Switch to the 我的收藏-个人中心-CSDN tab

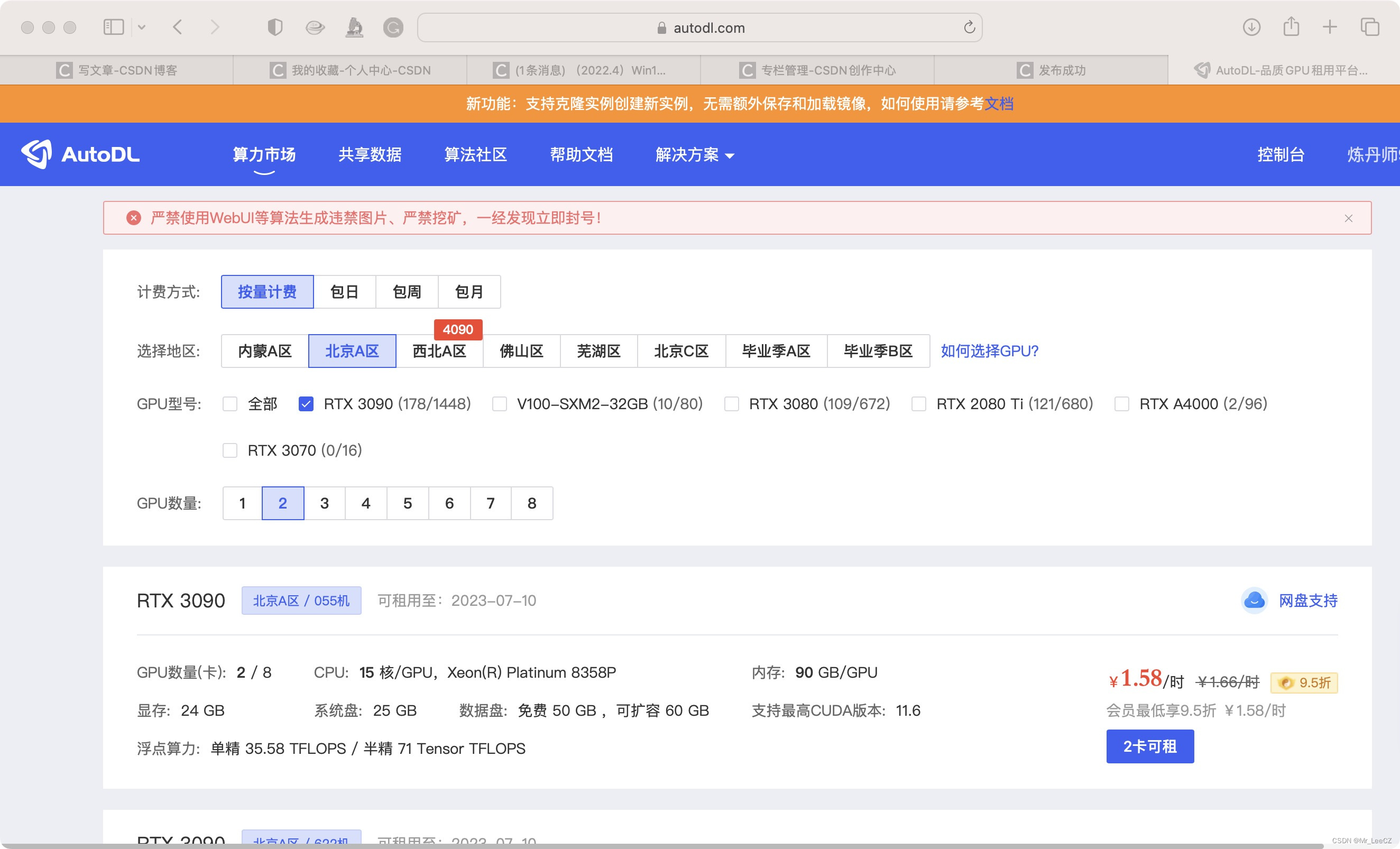coord(350,70)
